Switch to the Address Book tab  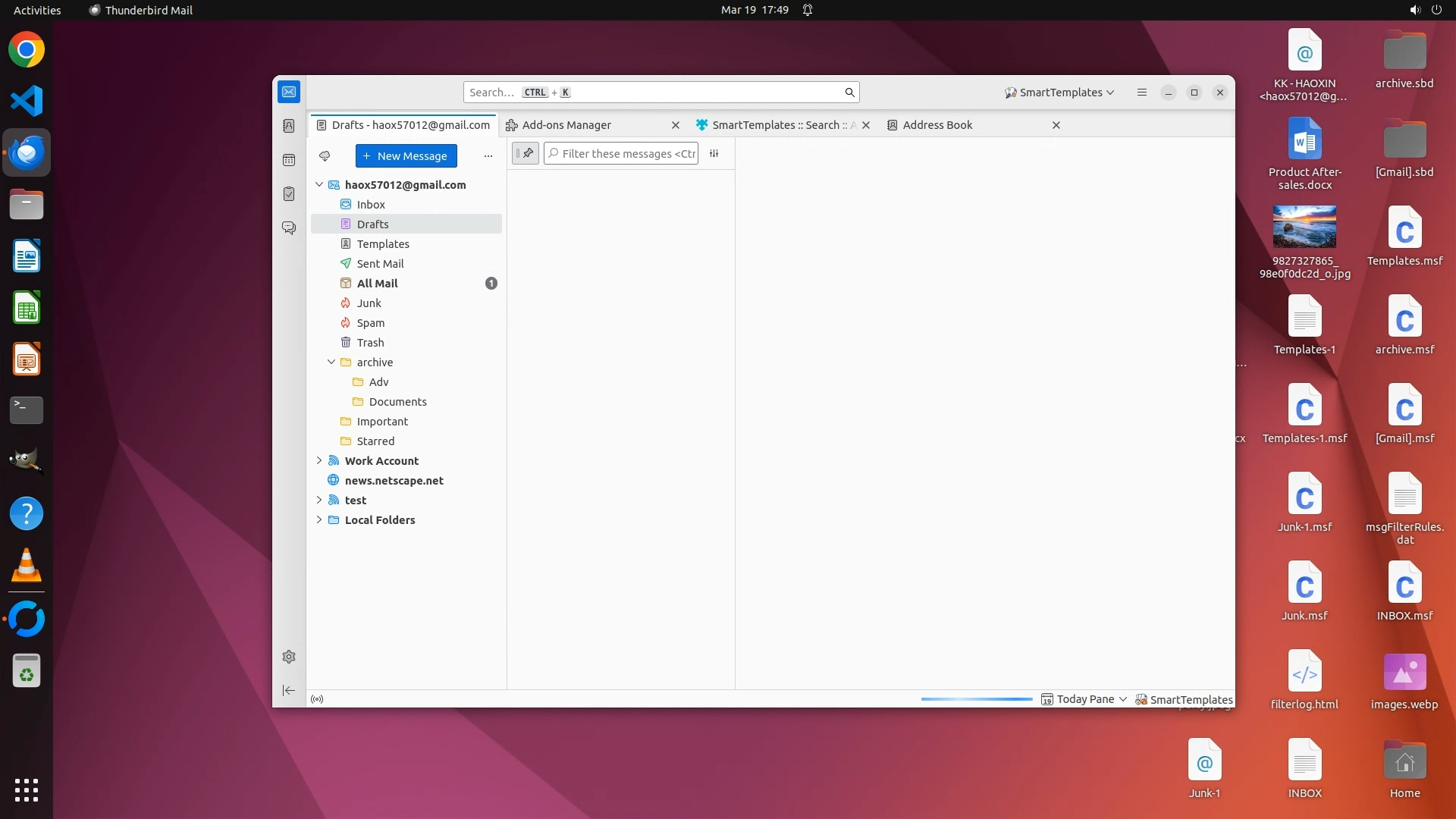(937, 125)
